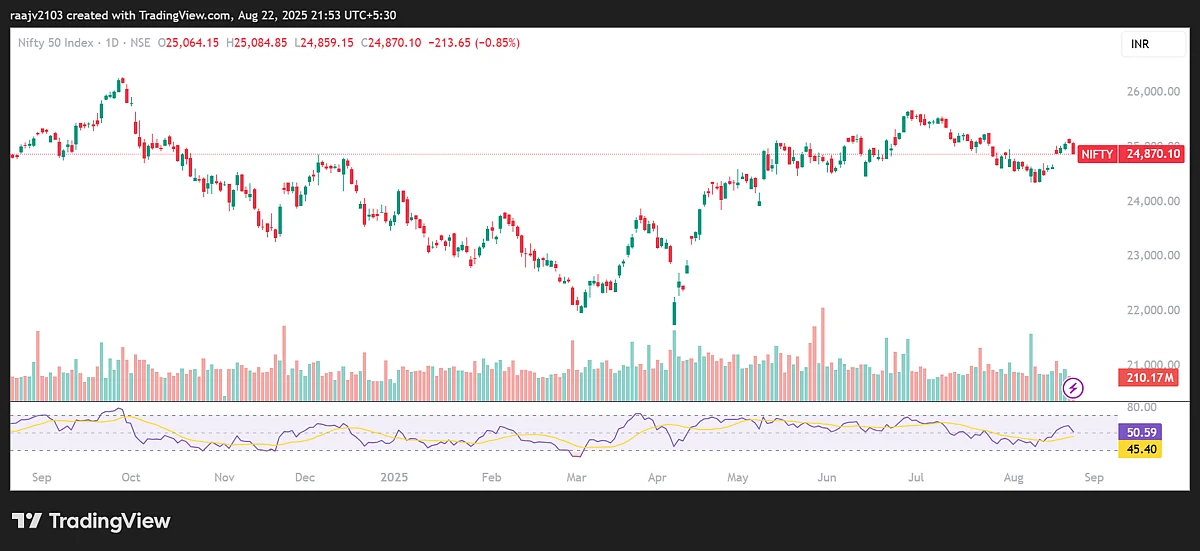The image size is (1200, 551).
Task: Click the close value C24,870.10
Action: tap(392, 42)
